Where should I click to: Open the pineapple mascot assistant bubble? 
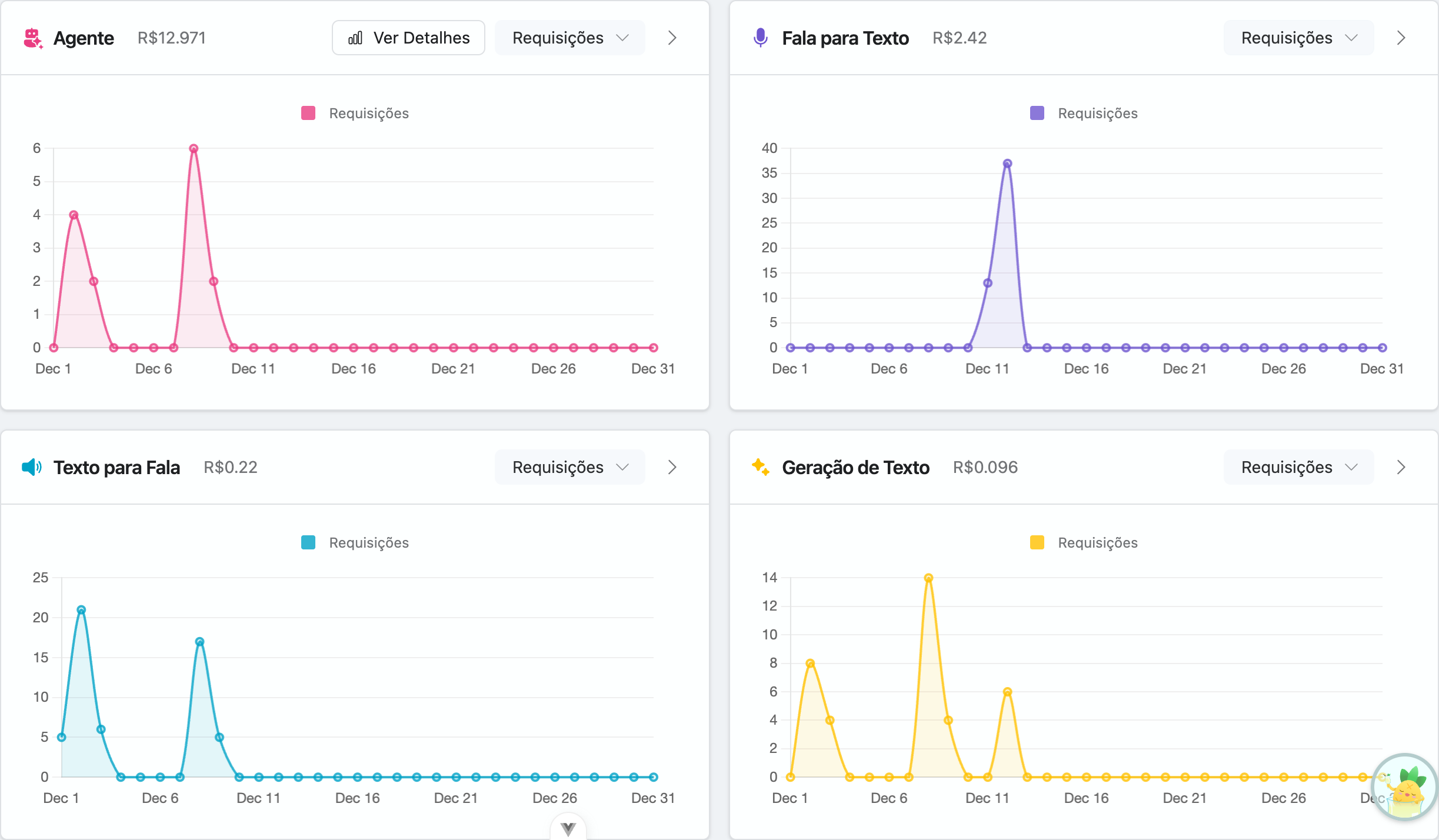click(1404, 787)
